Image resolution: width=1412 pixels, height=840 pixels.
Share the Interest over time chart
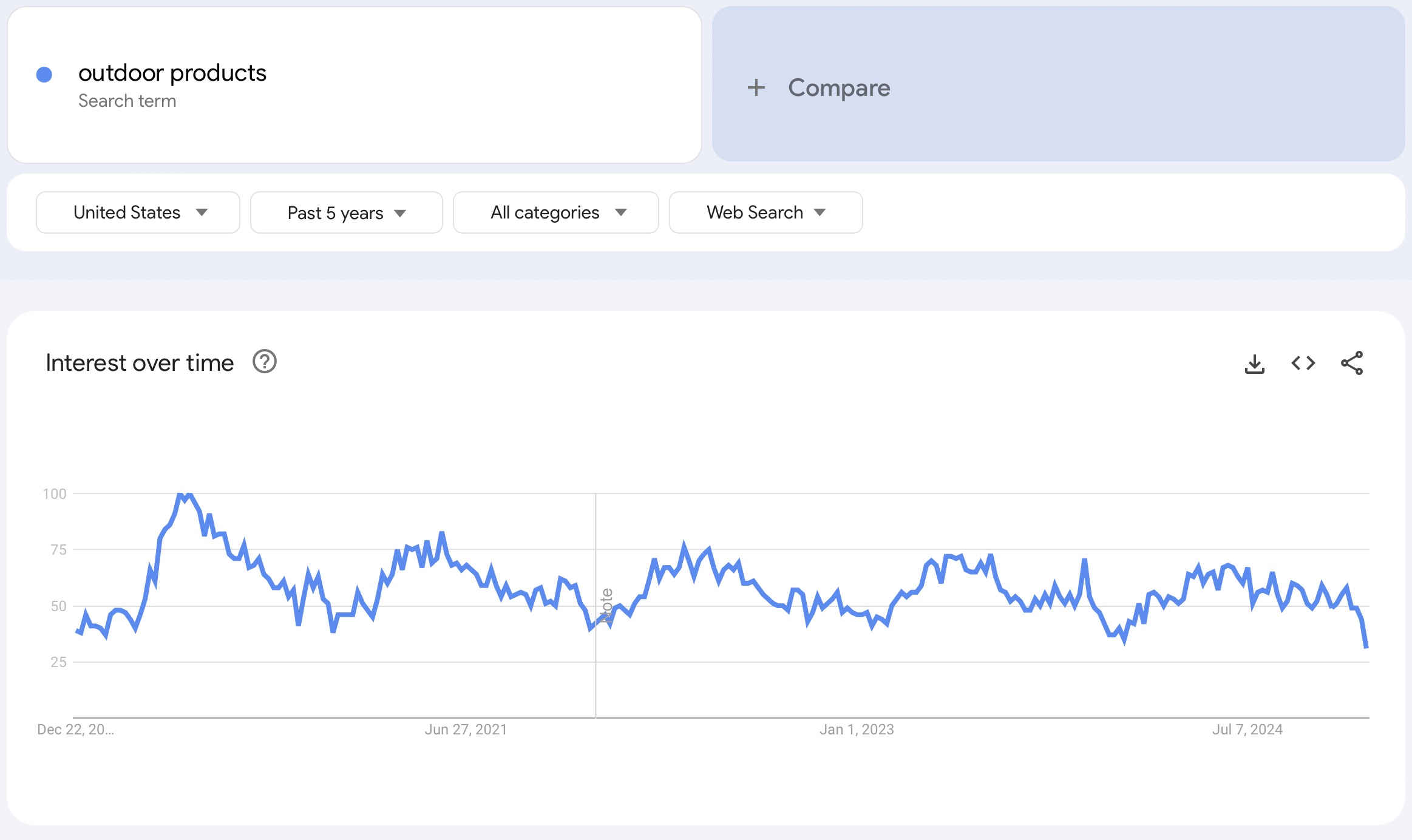pos(1353,362)
